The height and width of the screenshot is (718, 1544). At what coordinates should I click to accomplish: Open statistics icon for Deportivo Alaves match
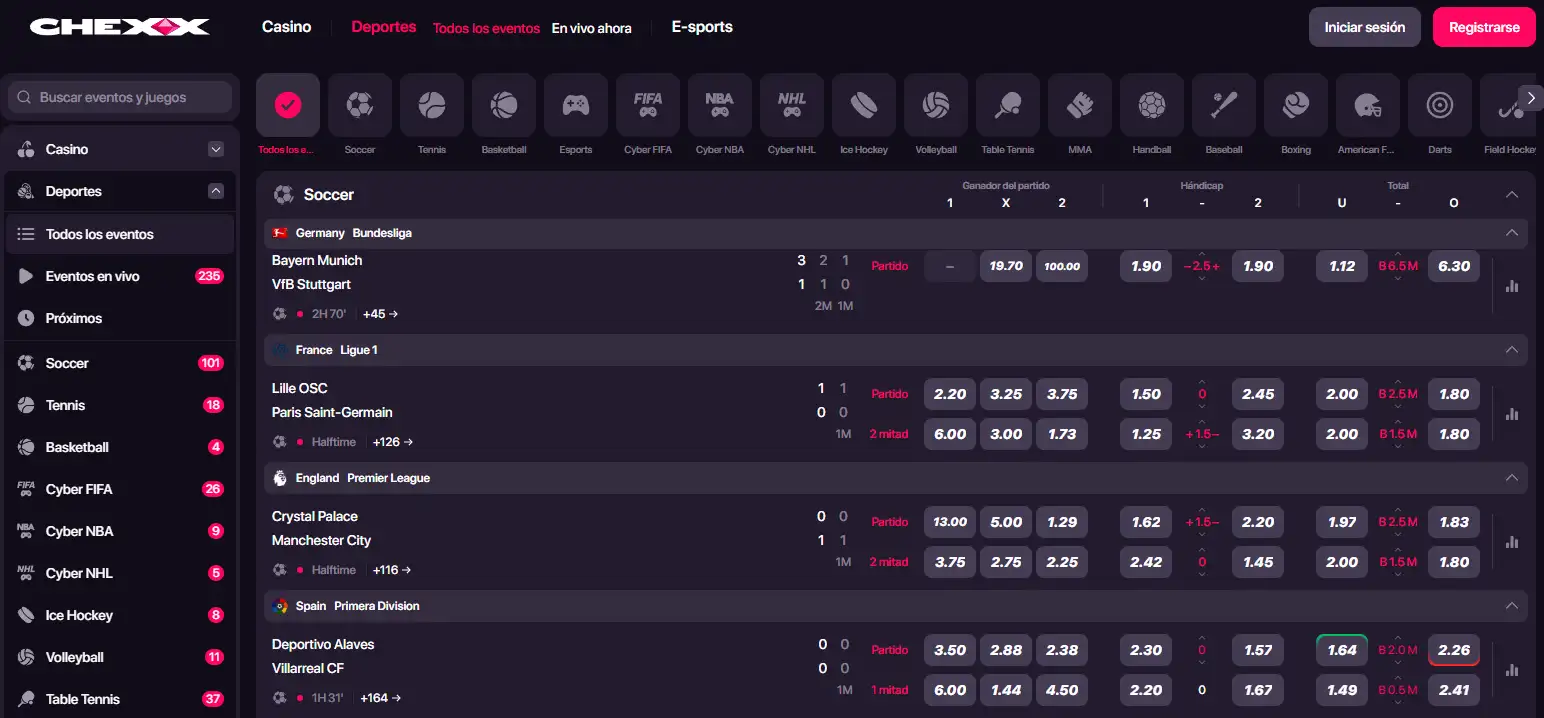(x=1511, y=670)
